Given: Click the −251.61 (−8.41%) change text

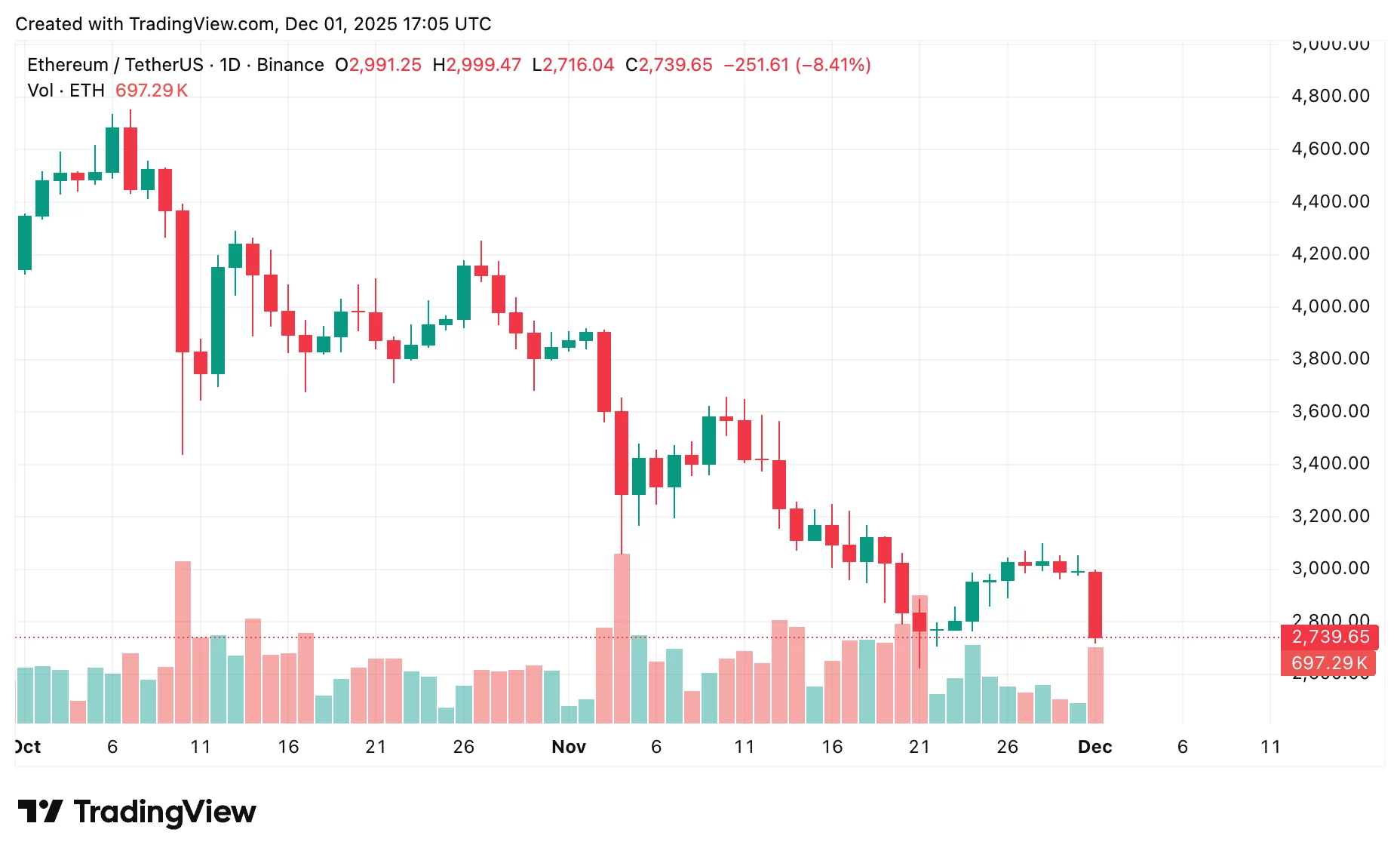Looking at the screenshot, I should coord(797,65).
